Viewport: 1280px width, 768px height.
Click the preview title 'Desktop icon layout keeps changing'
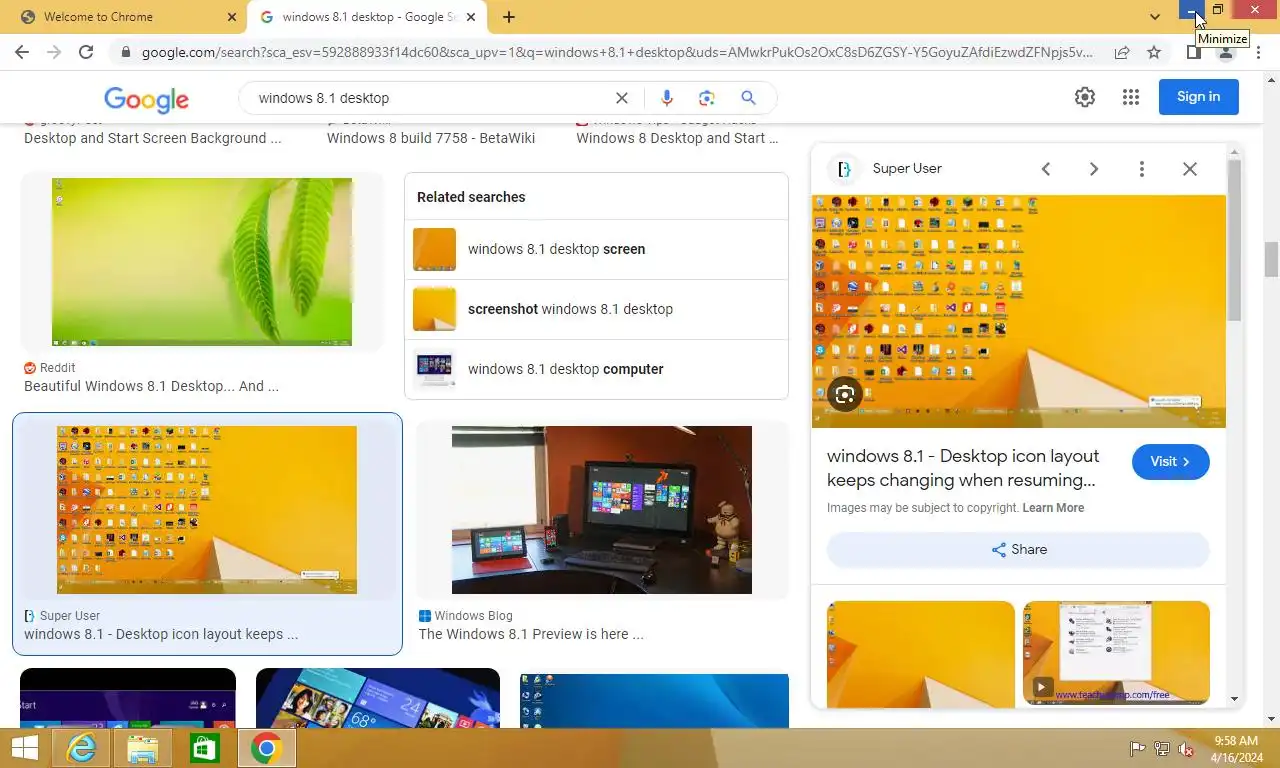coord(963,468)
